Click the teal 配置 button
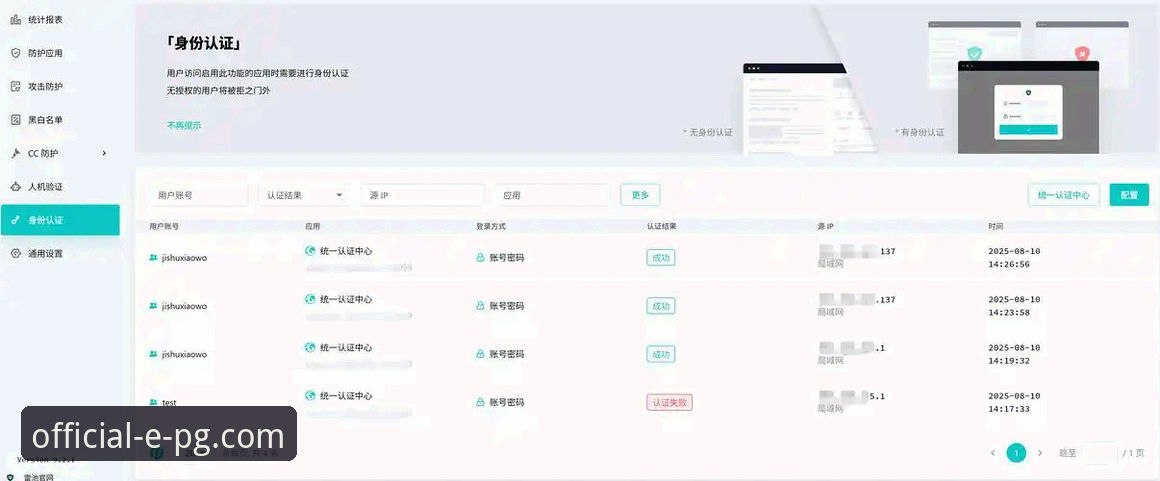 [x=1129, y=195]
